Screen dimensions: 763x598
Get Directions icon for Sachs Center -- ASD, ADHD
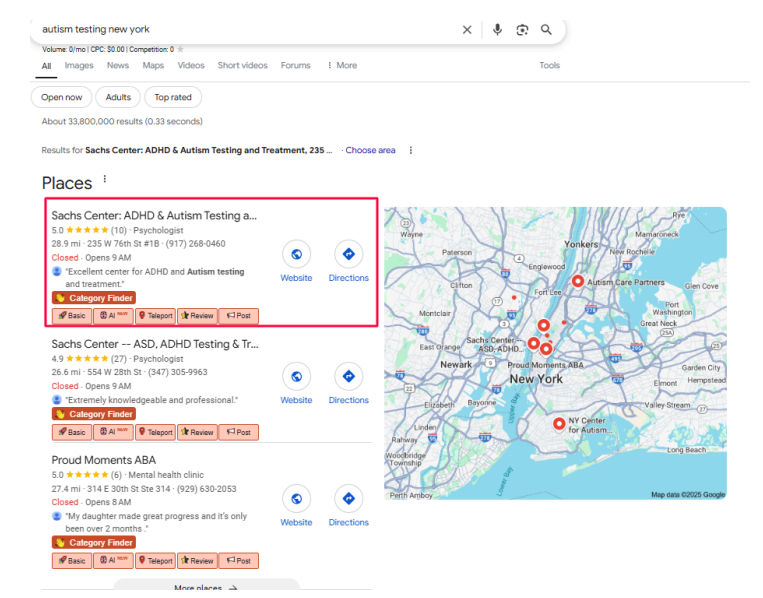tap(348, 376)
